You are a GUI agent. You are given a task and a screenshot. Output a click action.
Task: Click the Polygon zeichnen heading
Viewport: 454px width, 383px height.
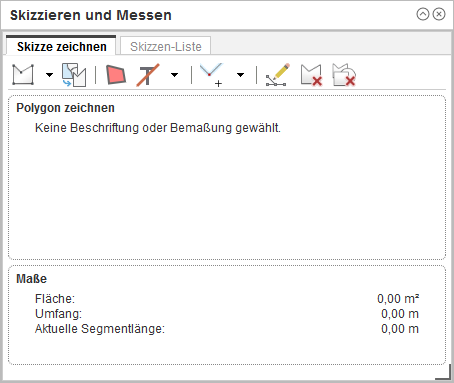pos(65,108)
